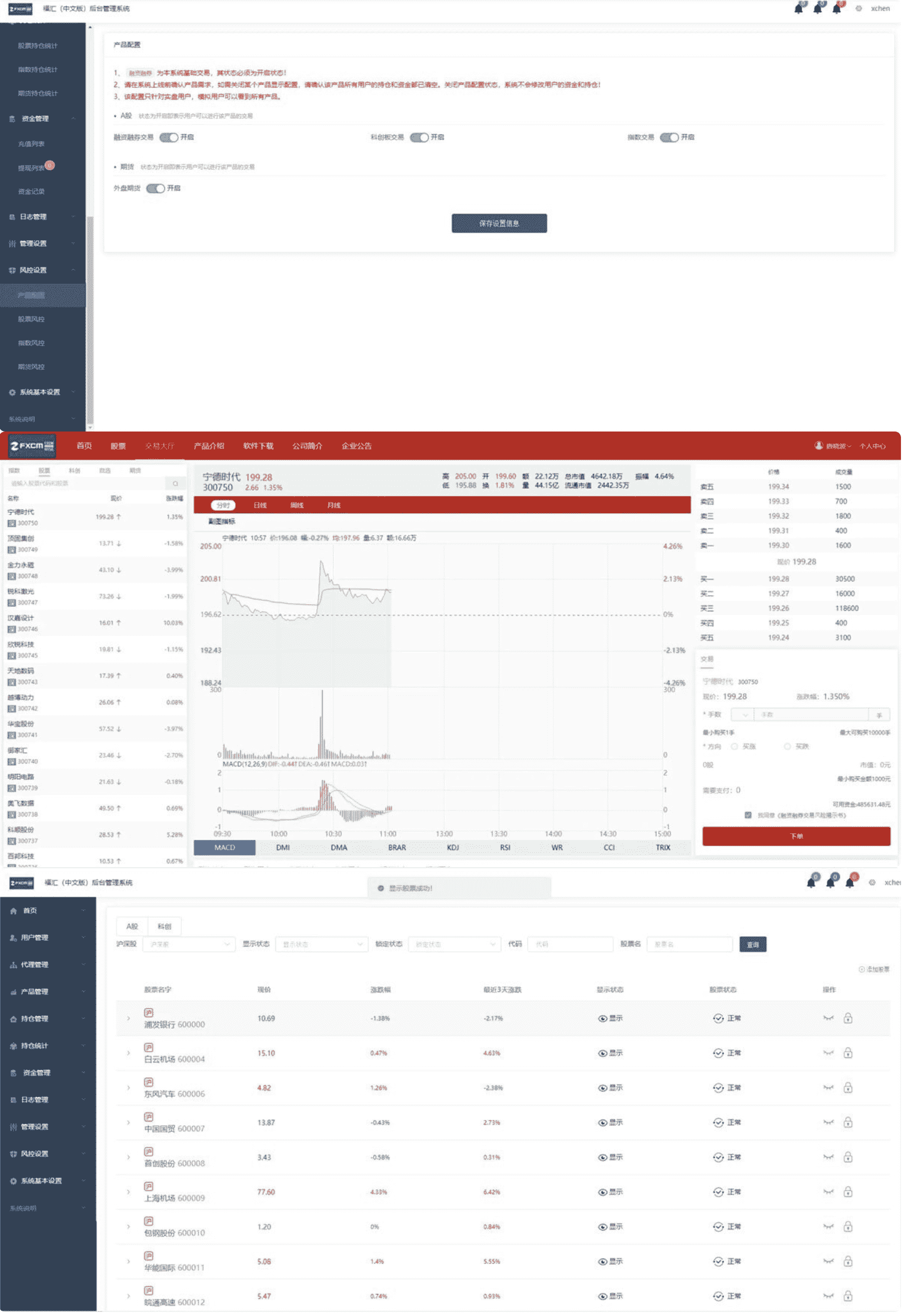Click the gear icon in bottom panel header

pyautogui.click(x=872, y=883)
